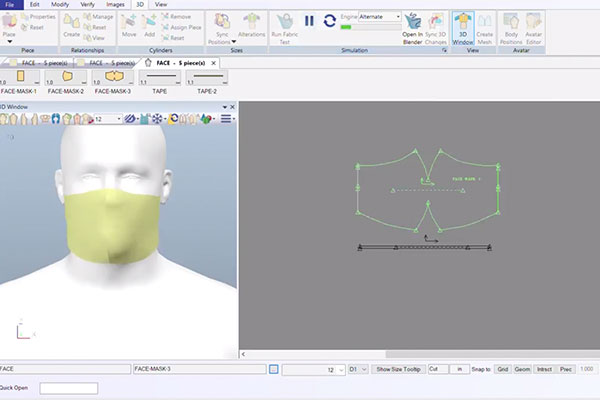Viewport: 600px width, 400px height.
Task: Open the File menu
Action: tap(9, 5)
